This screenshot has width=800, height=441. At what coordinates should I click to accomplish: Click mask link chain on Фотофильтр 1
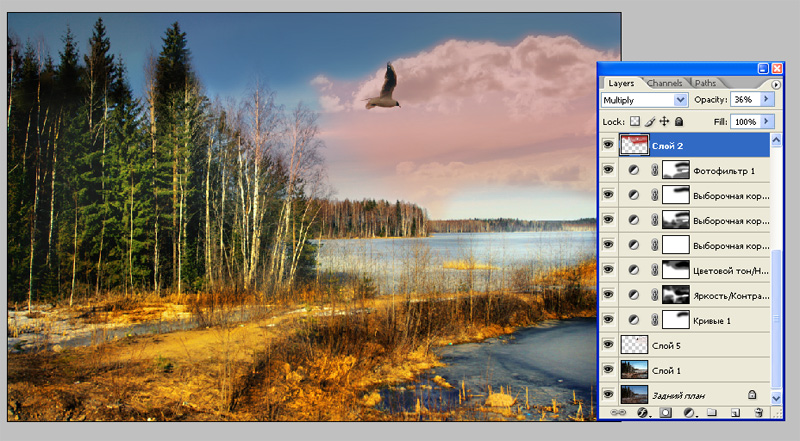(655, 170)
